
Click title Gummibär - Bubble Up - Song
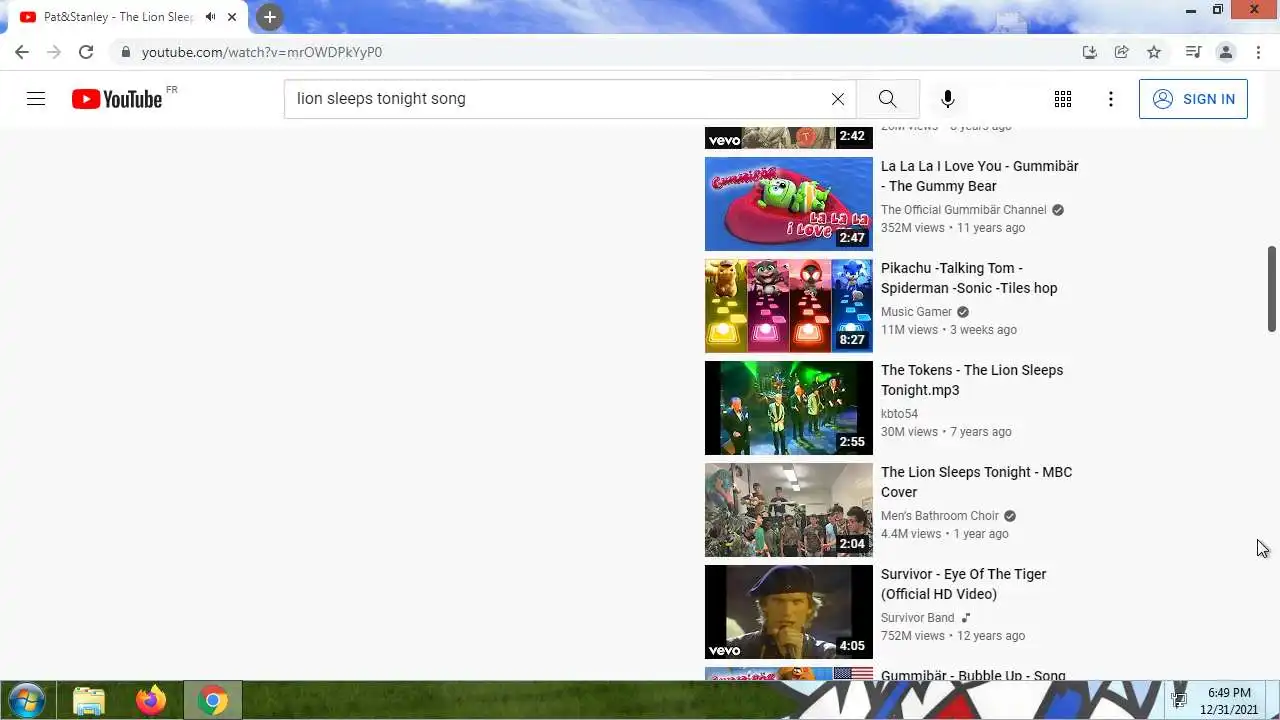tap(973, 675)
